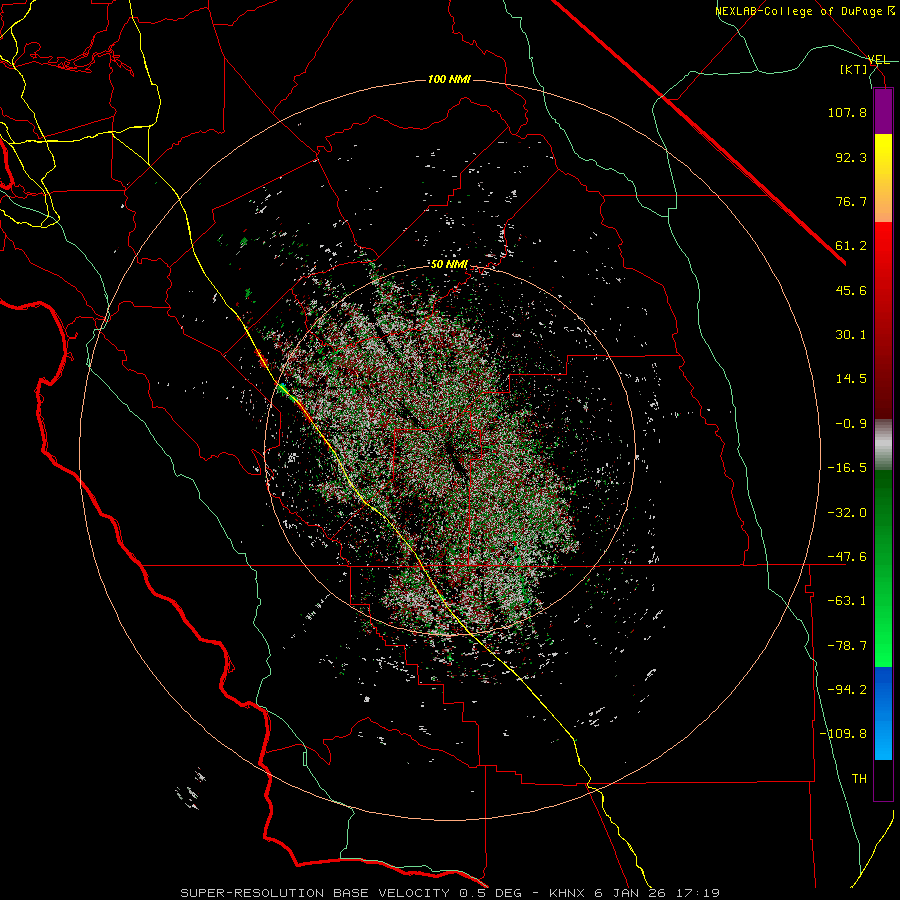Viewport: 900px width, 900px height.
Task: Click the -63.1 legend value
Action: click(847, 601)
